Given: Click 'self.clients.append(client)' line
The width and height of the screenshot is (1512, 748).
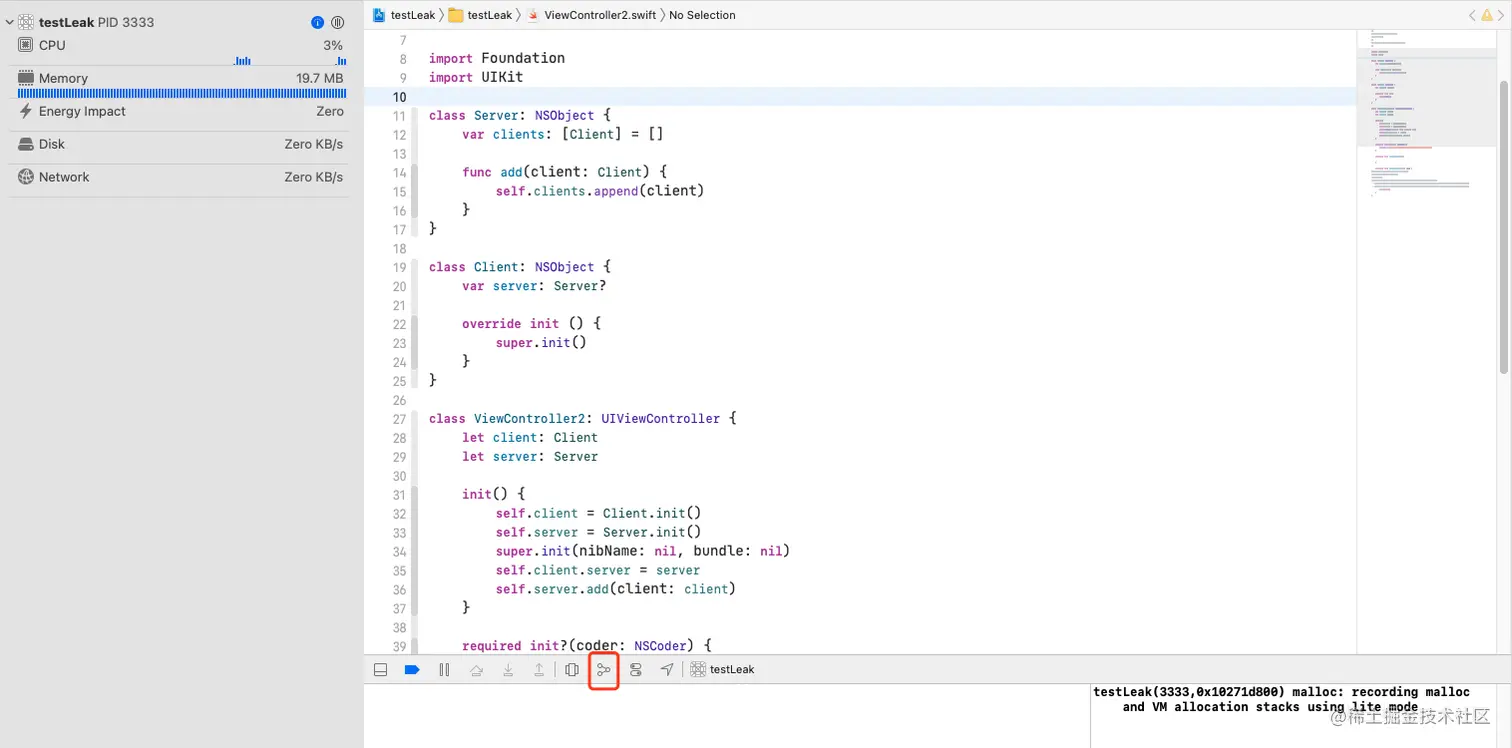Looking at the screenshot, I should pos(600,192).
